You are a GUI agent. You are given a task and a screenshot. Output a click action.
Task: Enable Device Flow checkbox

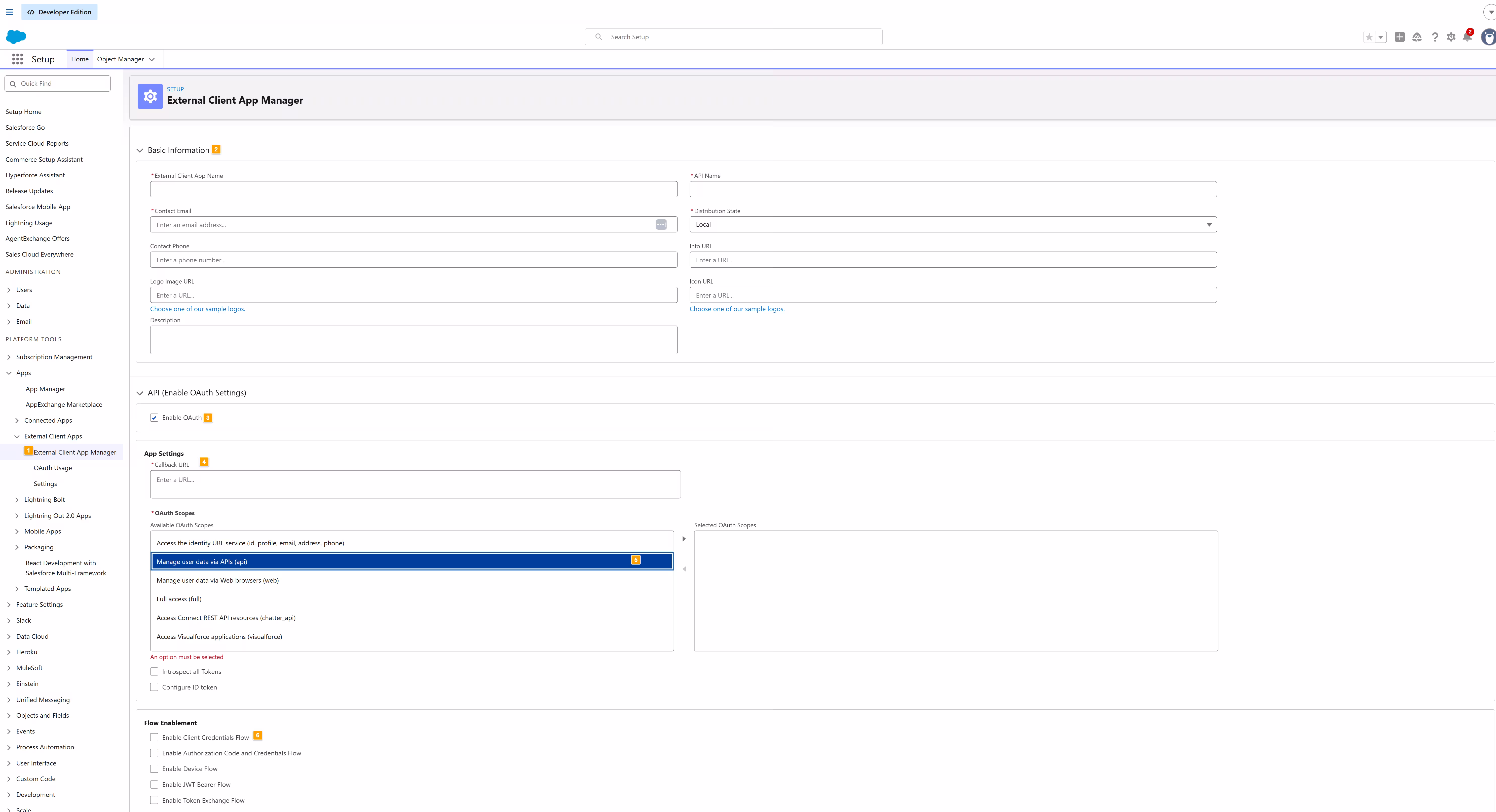(x=154, y=769)
